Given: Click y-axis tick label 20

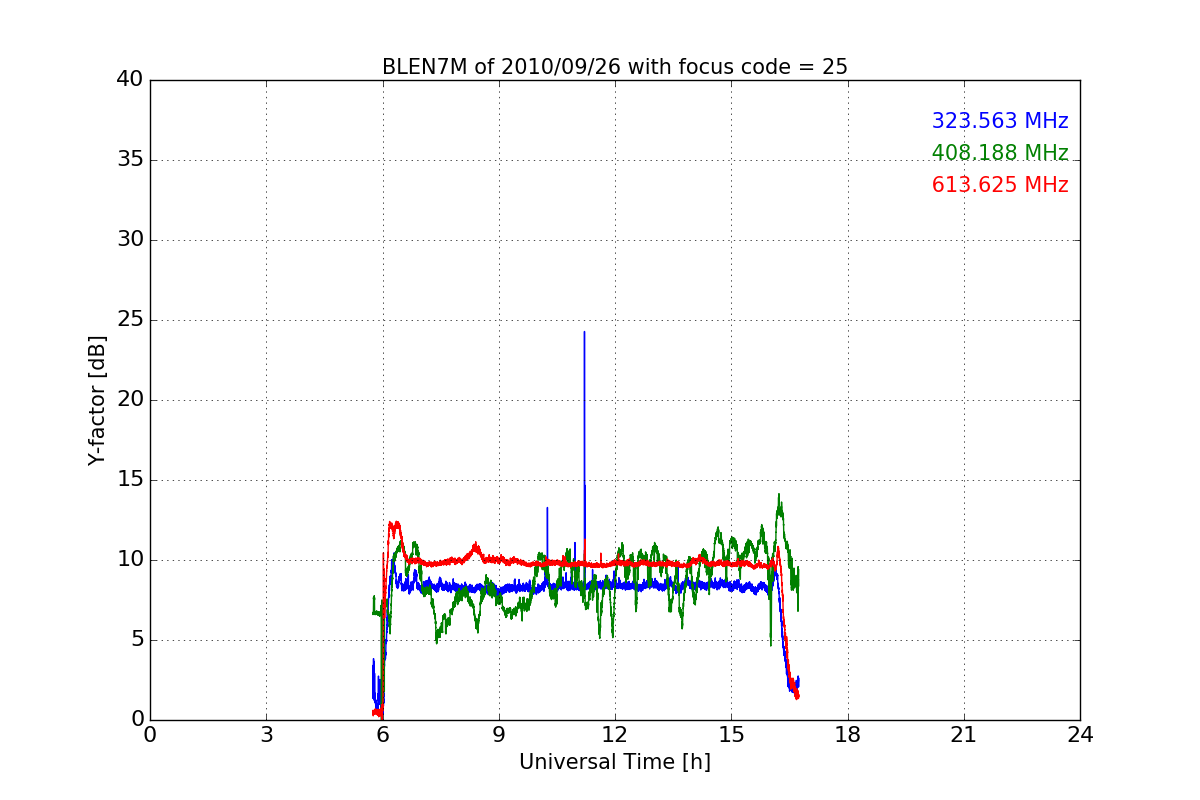Looking at the screenshot, I should 129,400.
